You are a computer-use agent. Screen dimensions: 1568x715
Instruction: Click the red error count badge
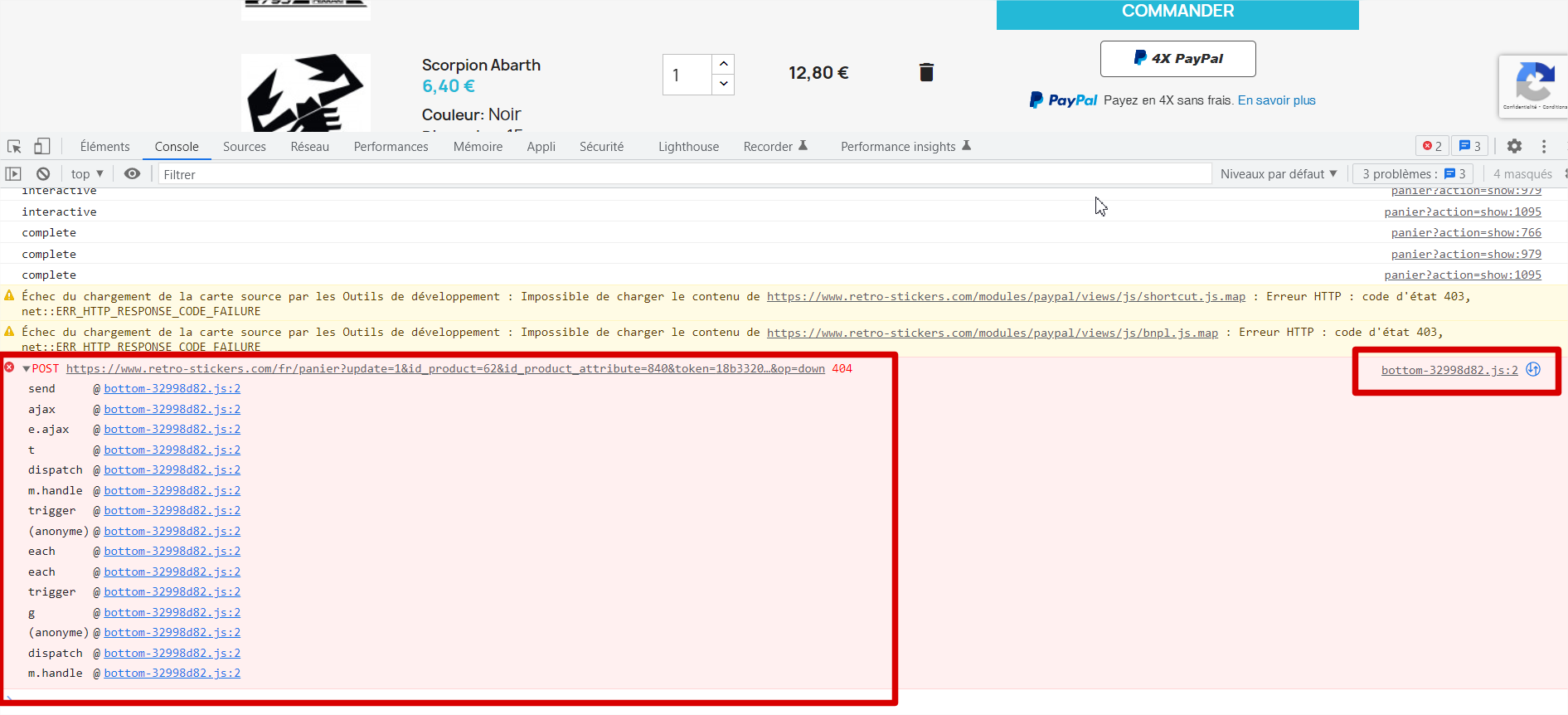[x=1432, y=146]
